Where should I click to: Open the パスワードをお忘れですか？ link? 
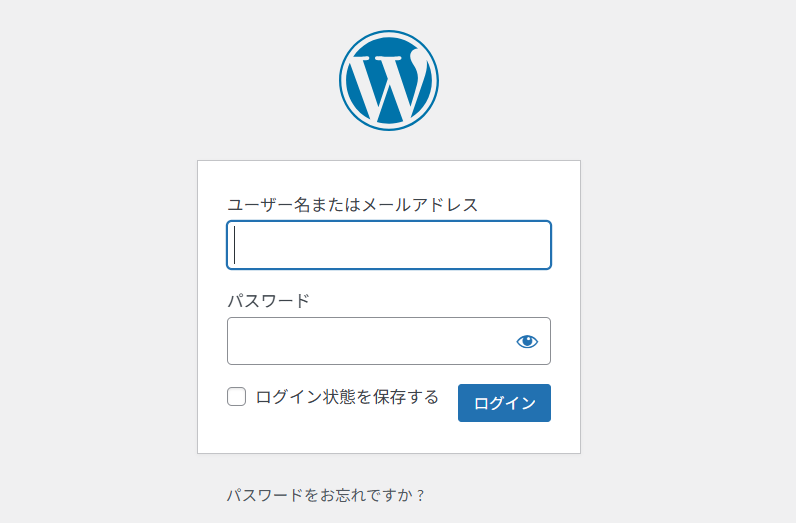[325, 495]
